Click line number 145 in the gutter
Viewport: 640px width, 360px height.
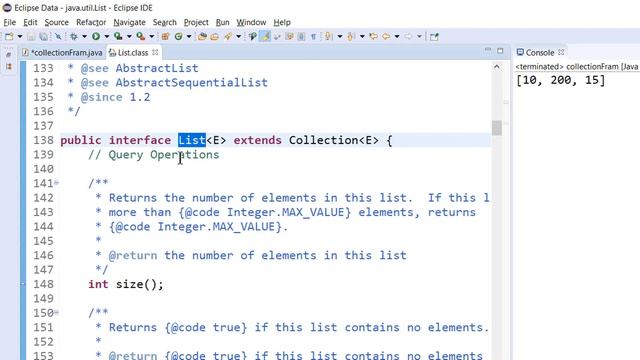(x=43, y=241)
